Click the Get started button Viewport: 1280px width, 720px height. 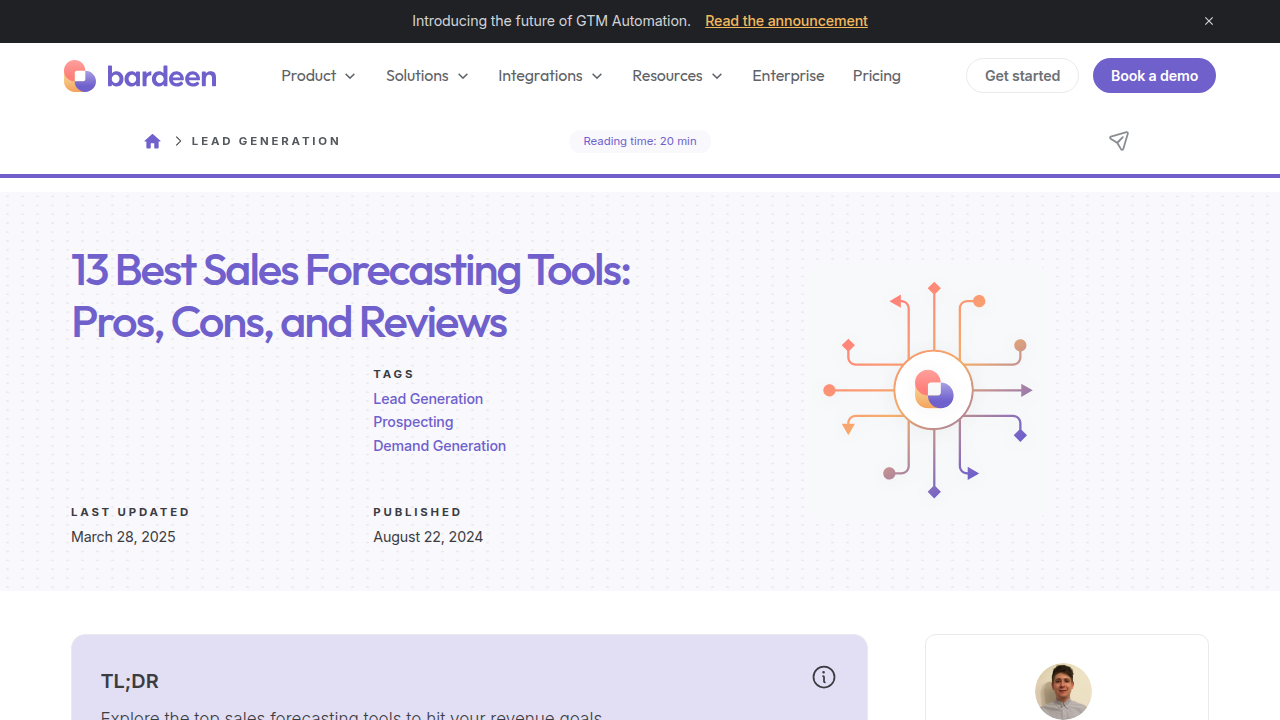pos(1022,76)
